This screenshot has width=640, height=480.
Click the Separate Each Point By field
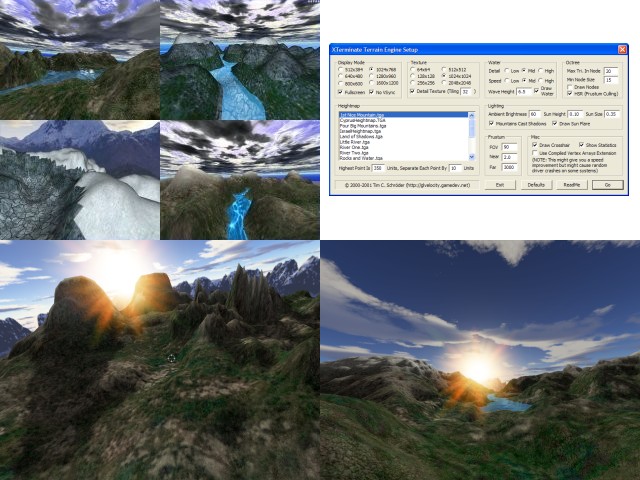[x=455, y=168]
